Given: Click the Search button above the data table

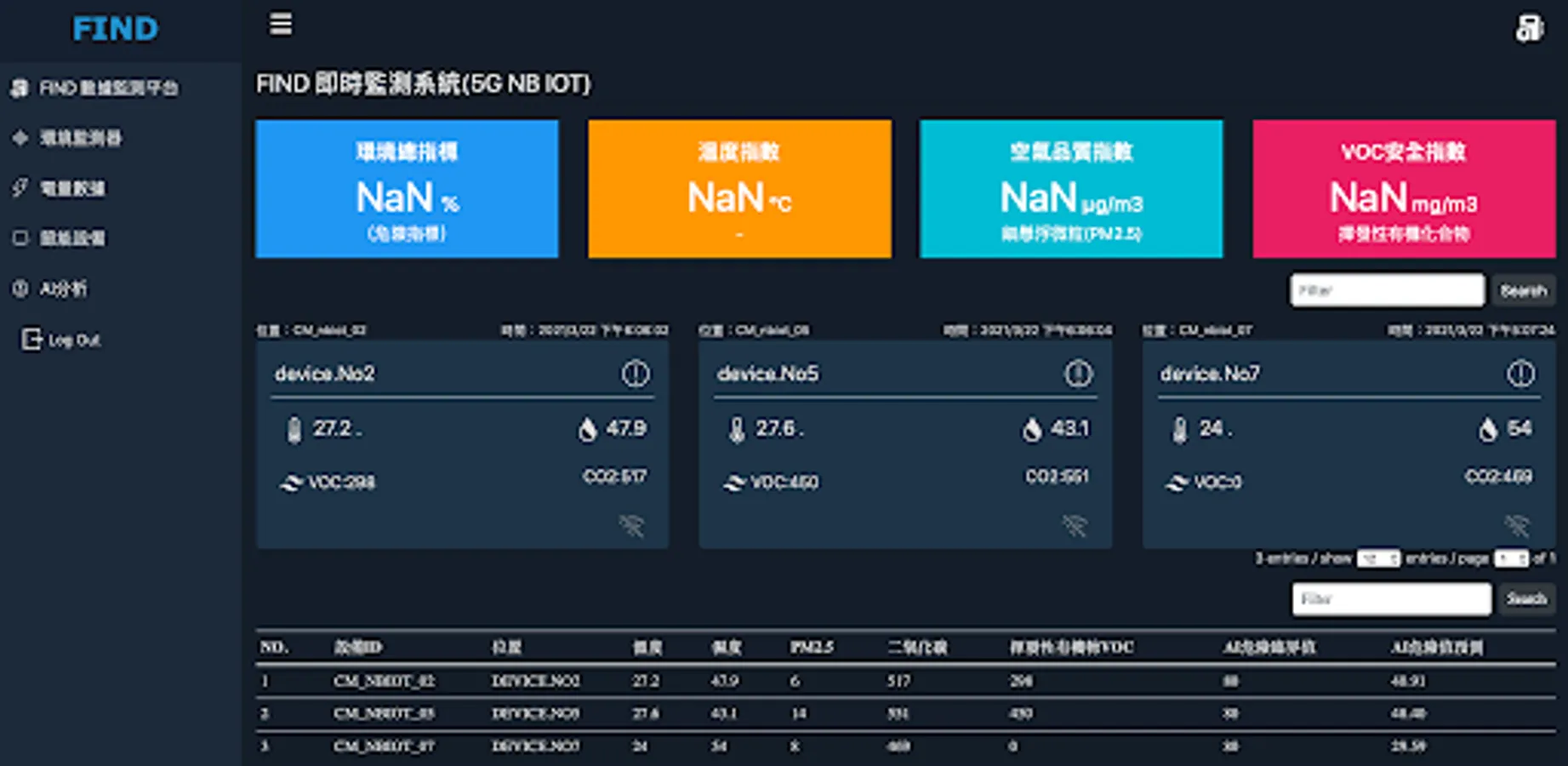Looking at the screenshot, I should coord(1526,598).
